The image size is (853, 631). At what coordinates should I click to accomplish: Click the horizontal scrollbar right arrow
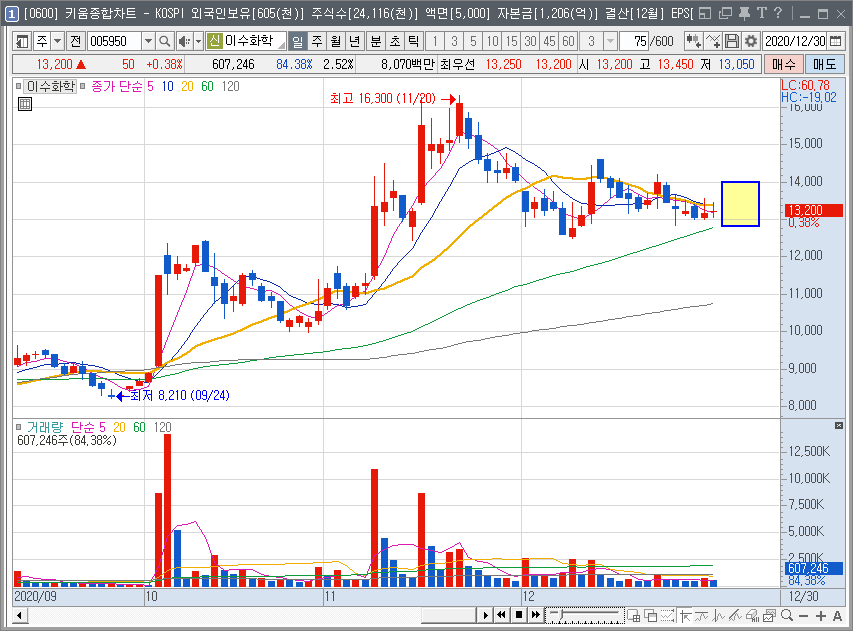485,615
